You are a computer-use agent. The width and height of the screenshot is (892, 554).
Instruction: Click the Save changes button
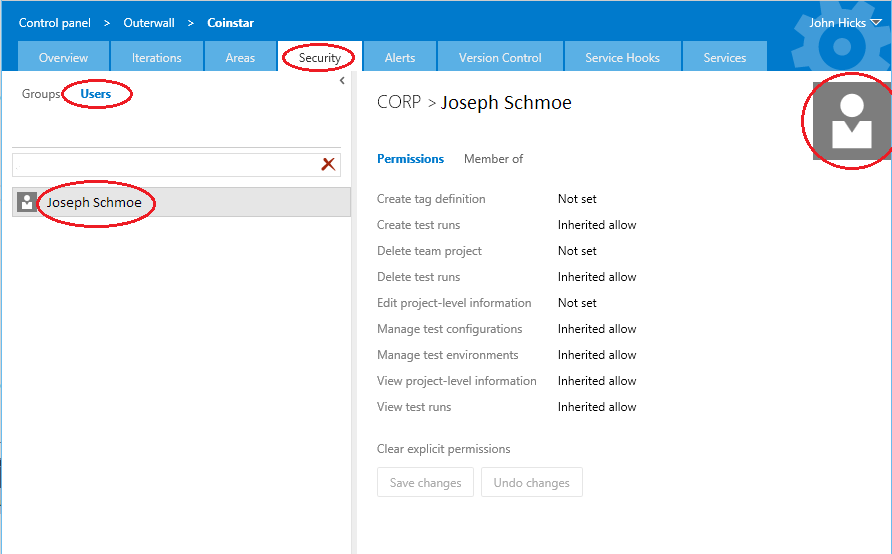click(x=426, y=482)
